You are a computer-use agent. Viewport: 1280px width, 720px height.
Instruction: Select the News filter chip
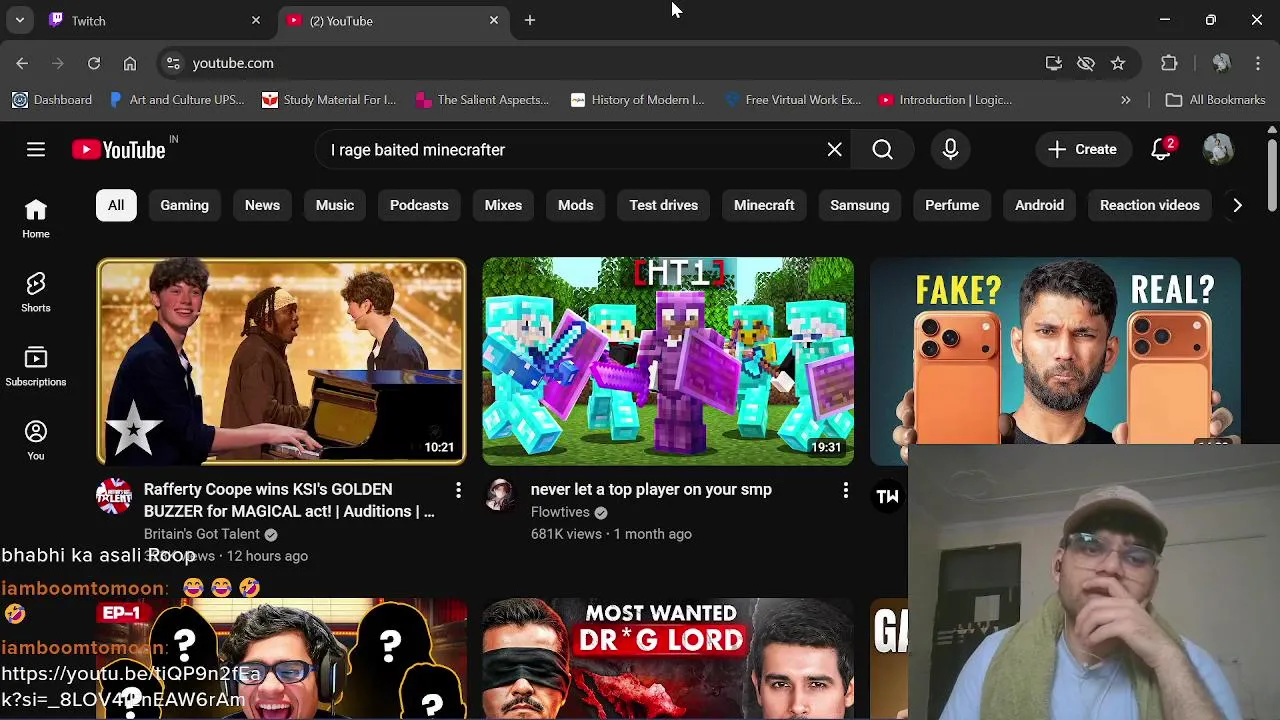[x=262, y=205]
